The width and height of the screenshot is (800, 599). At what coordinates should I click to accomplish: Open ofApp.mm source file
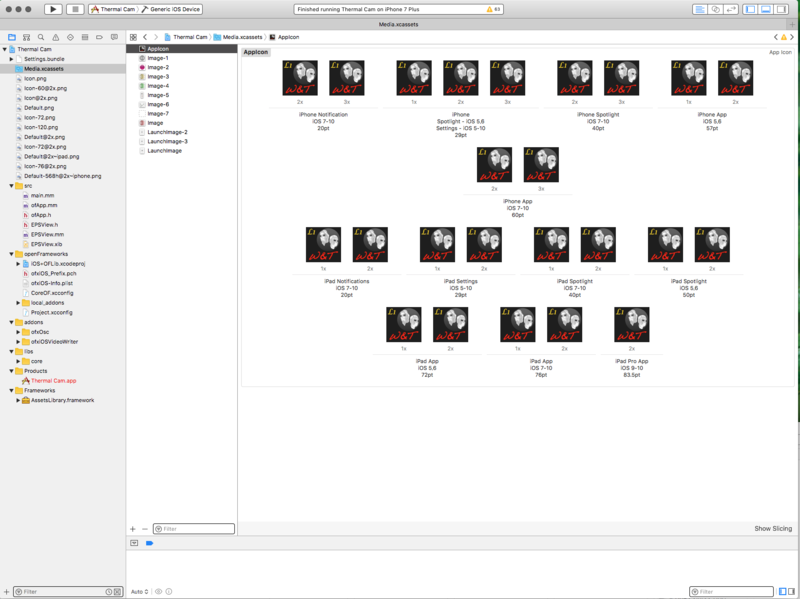click(x=44, y=205)
